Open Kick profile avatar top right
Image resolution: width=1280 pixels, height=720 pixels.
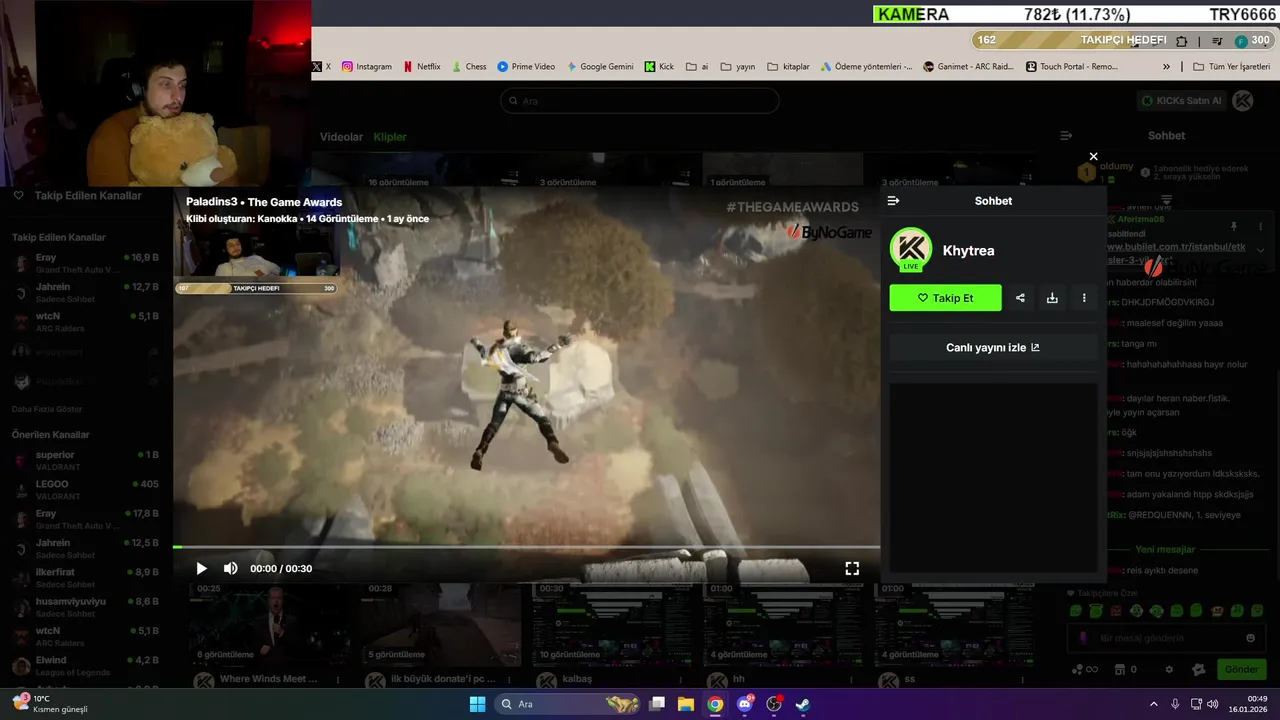point(1242,101)
